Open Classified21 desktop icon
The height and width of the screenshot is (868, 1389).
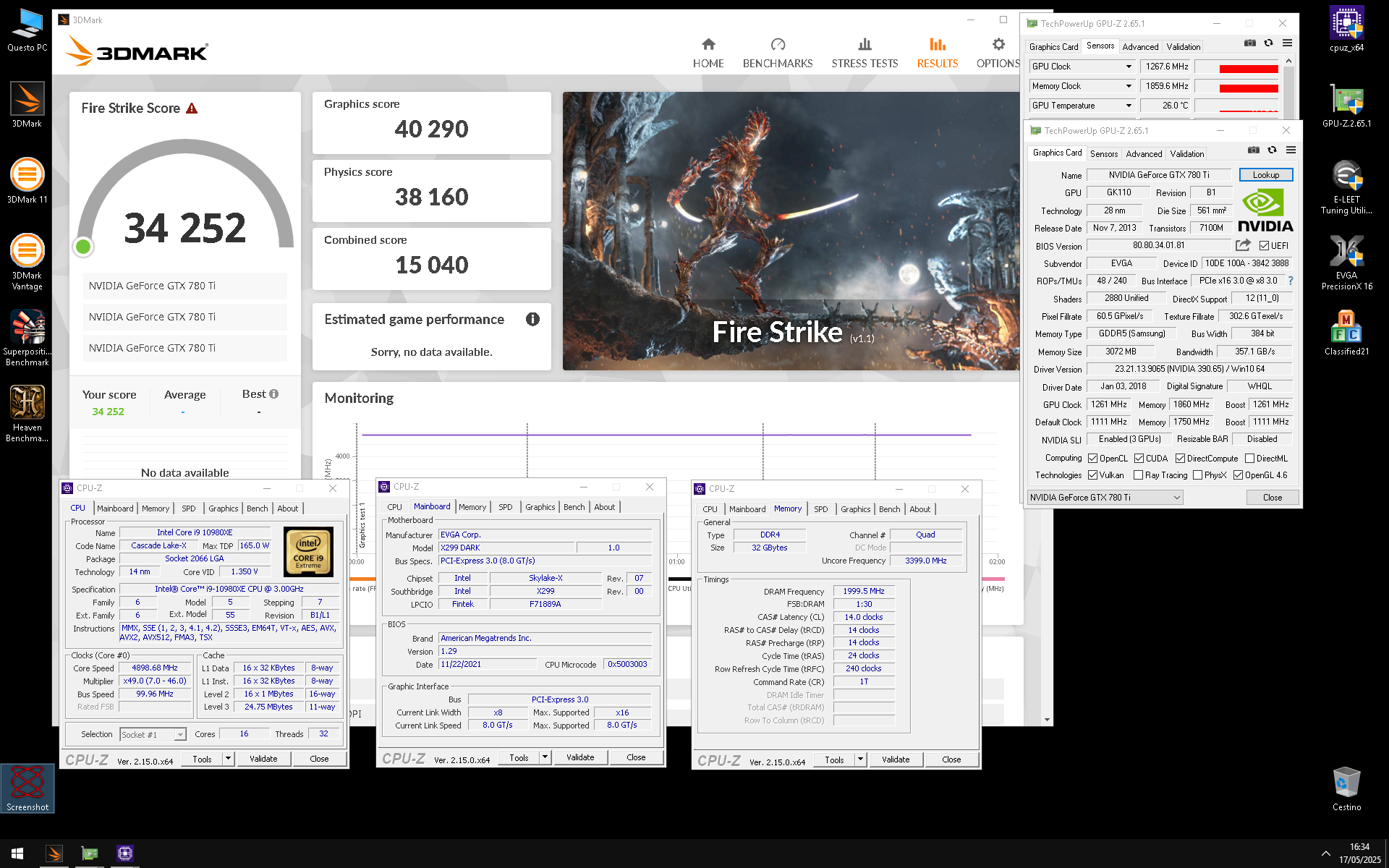(x=1346, y=333)
